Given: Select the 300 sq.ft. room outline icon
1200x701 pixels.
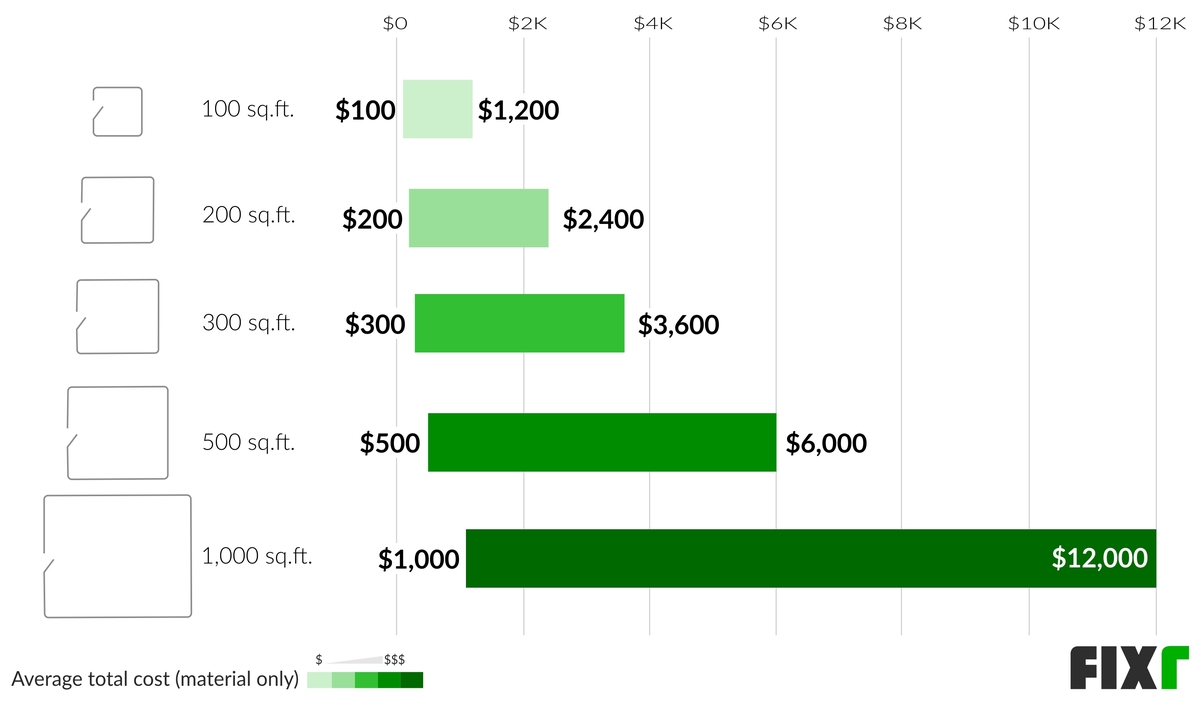Looking at the screenshot, I should coord(118,316).
